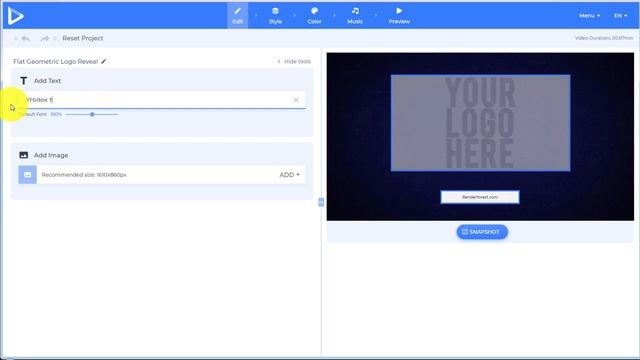Click the Add Text T icon
This screenshot has height=360, width=640.
24,81
